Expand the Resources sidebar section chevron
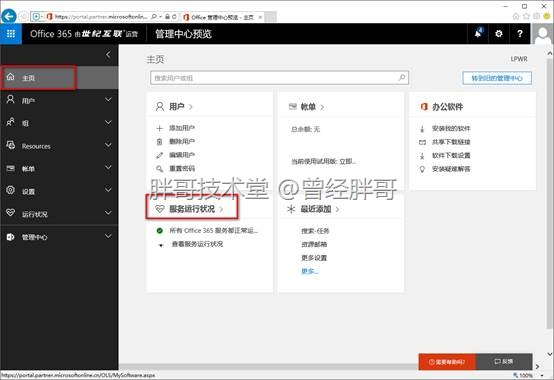Viewport: 554px width, 380px height. [x=108, y=145]
